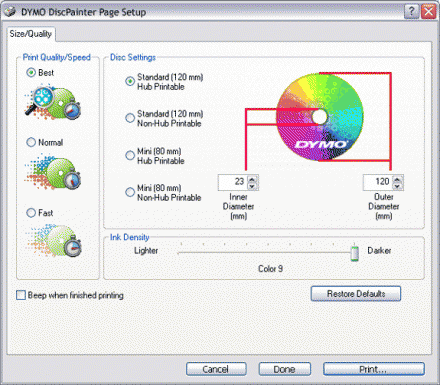Viewport: 440px width, 385px height.
Task: Click the Done button
Action: [284, 369]
